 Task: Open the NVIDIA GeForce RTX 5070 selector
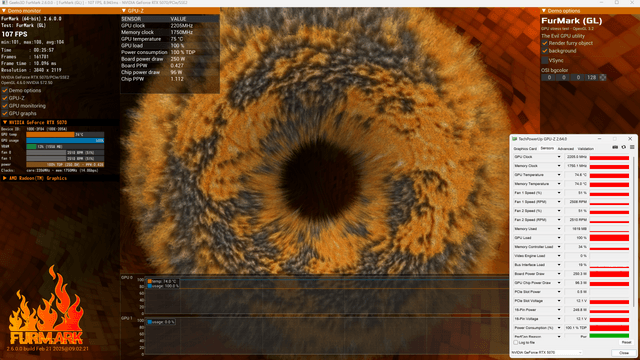point(547,352)
